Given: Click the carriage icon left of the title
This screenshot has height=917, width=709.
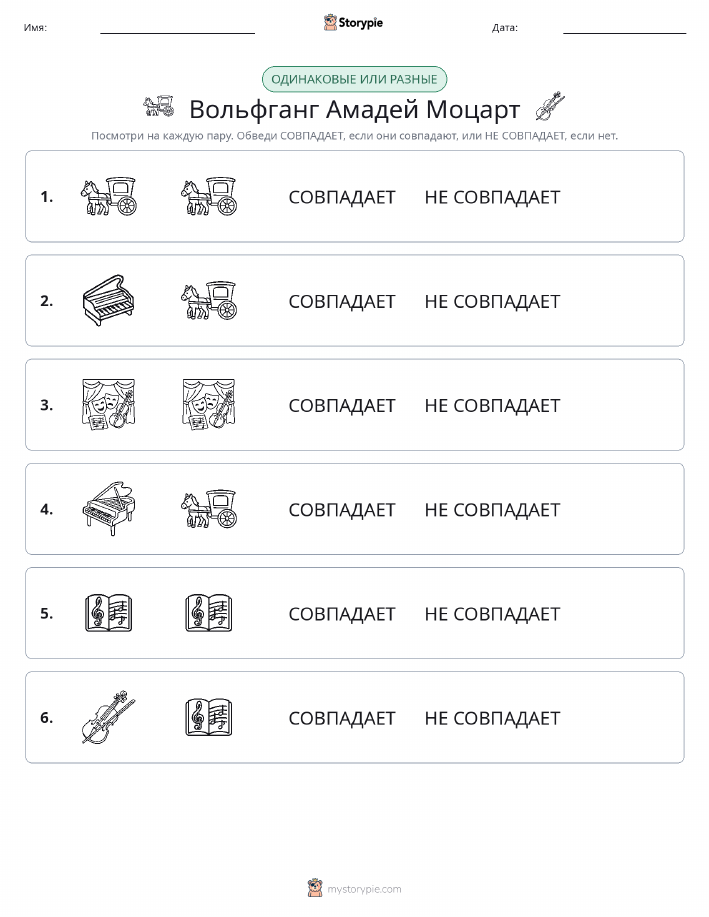Looking at the screenshot, I should click(x=159, y=105).
